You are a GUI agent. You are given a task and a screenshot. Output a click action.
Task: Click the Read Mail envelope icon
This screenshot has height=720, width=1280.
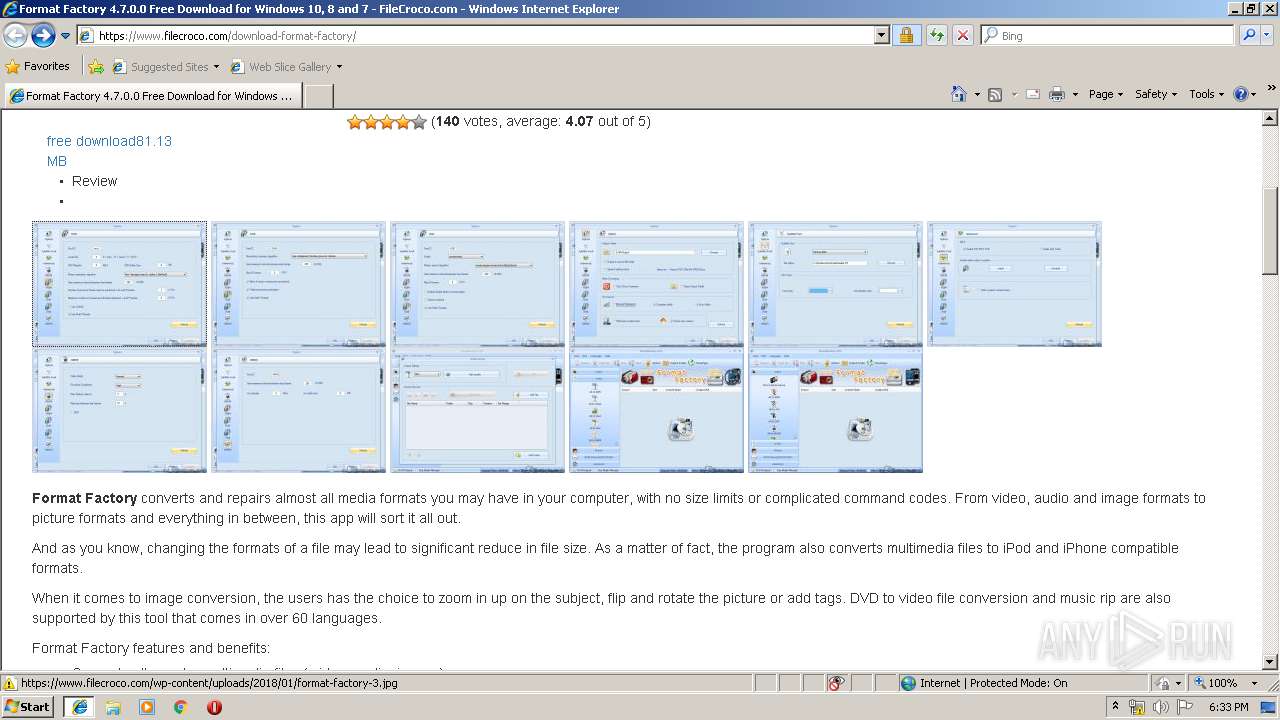pyautogui.click(x=1032, y=94)
